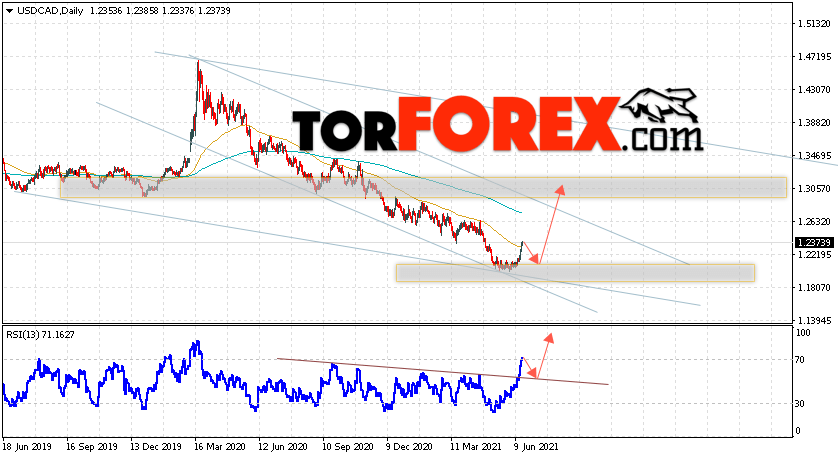
Task: Click price scale value 1.43070
Action: pyautogui.click(x=814, y=90)
